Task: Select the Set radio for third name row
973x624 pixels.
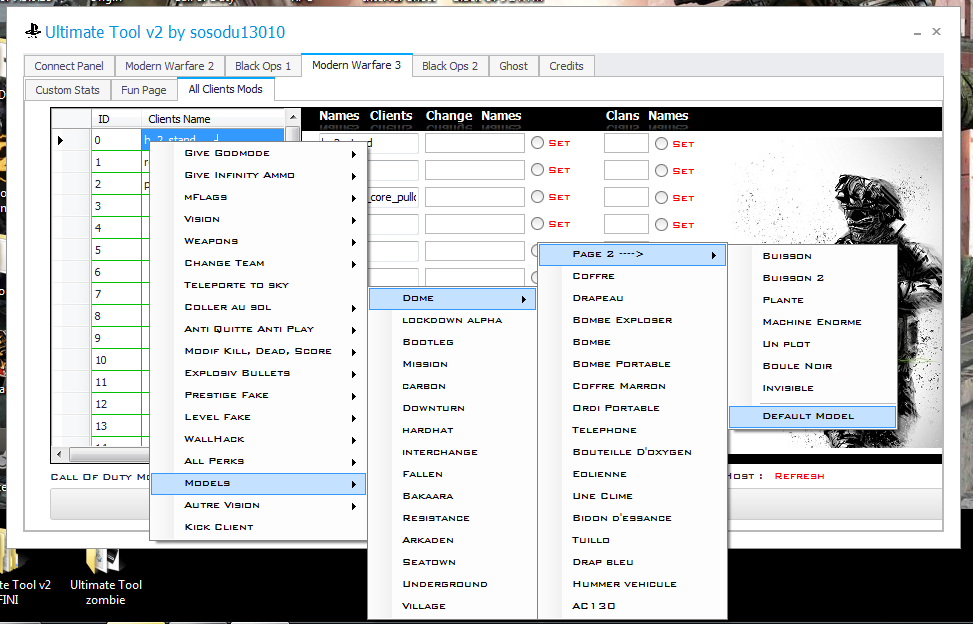Action: coord(537,197)
